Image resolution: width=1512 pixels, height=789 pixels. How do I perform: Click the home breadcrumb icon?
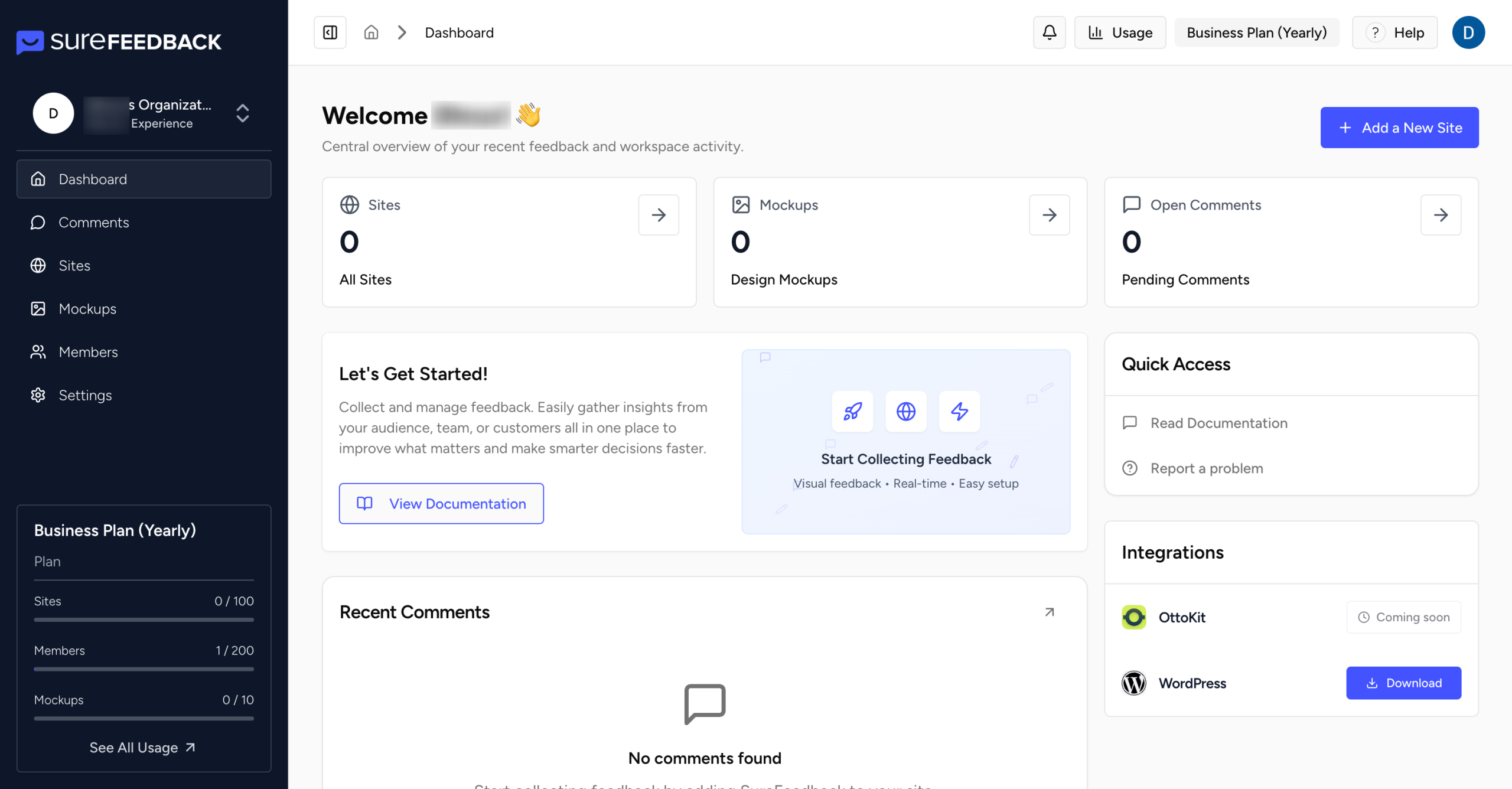point(371,32)
